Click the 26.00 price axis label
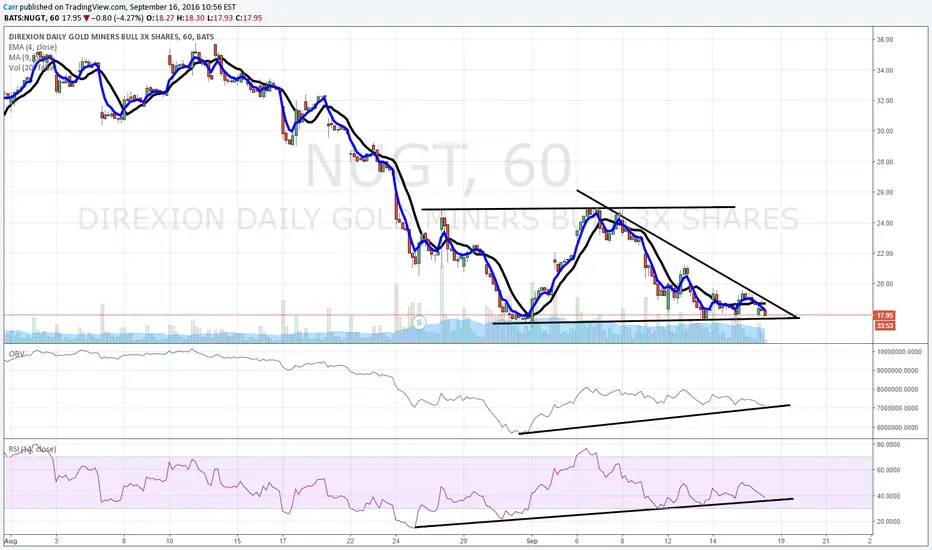Viewport: 932px width, 550px height. pyautogui.click(x=884, y=192)
